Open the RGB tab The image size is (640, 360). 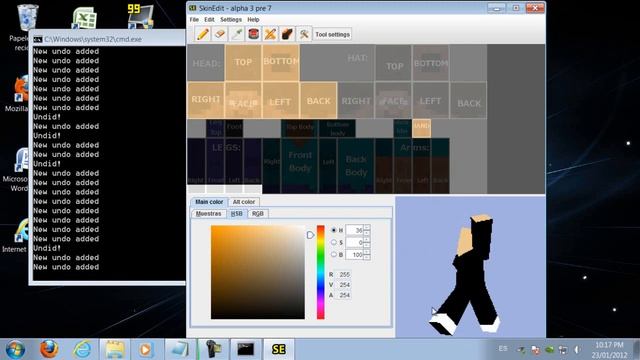pos(258,213)
